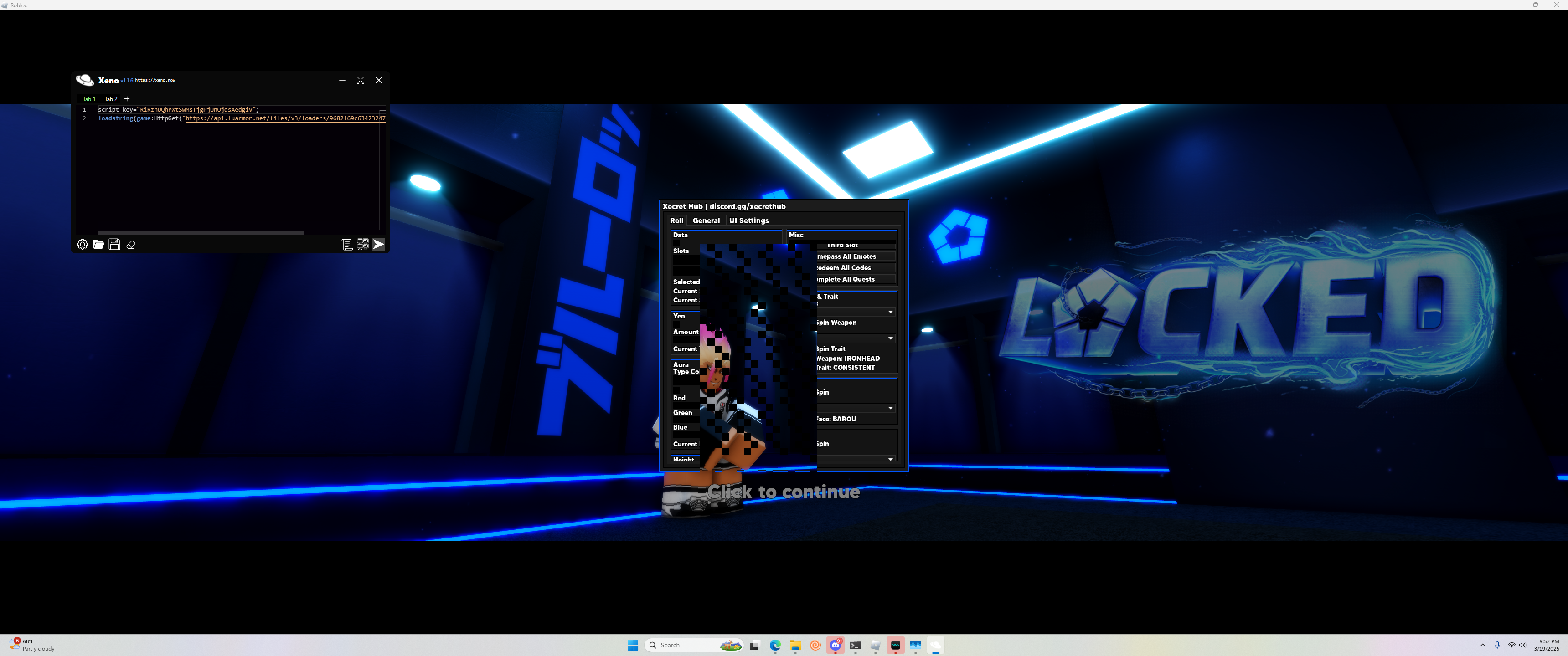Click the multi-client monitors icon in Xeno
The height and width of the screenshot is (656, 1568).
point(363,244)
